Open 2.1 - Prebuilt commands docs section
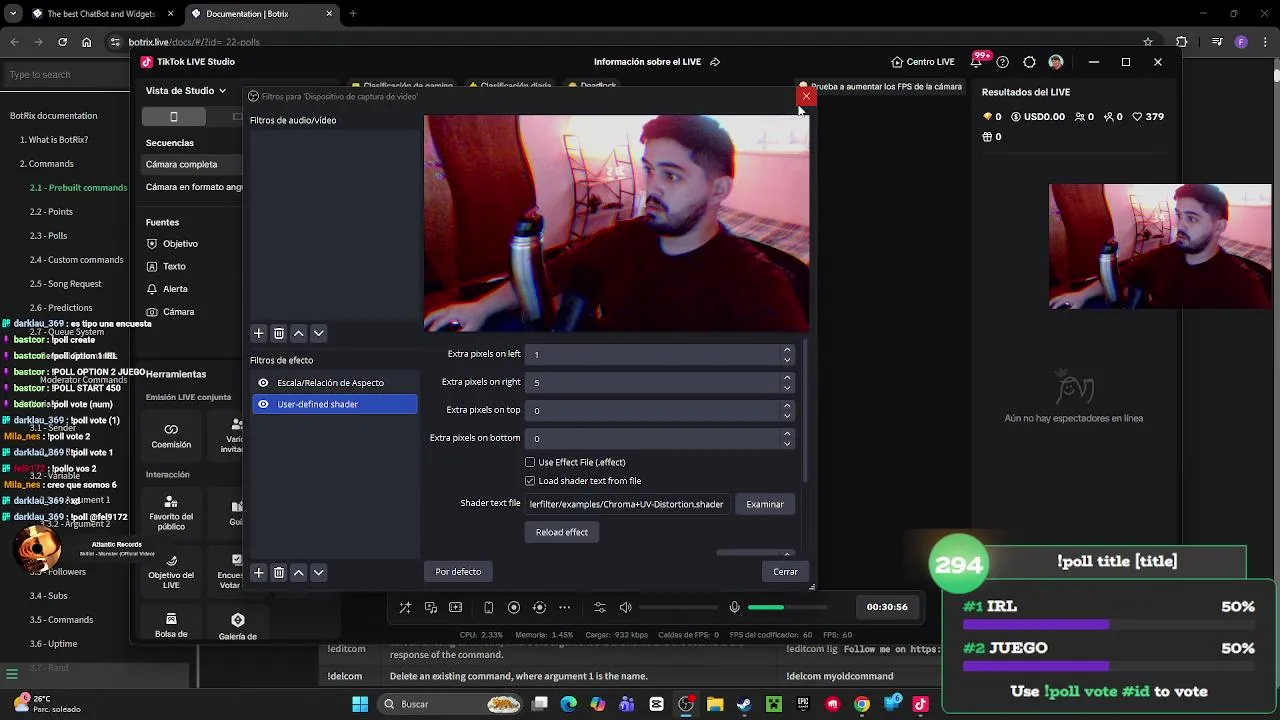 coord(79,188)
